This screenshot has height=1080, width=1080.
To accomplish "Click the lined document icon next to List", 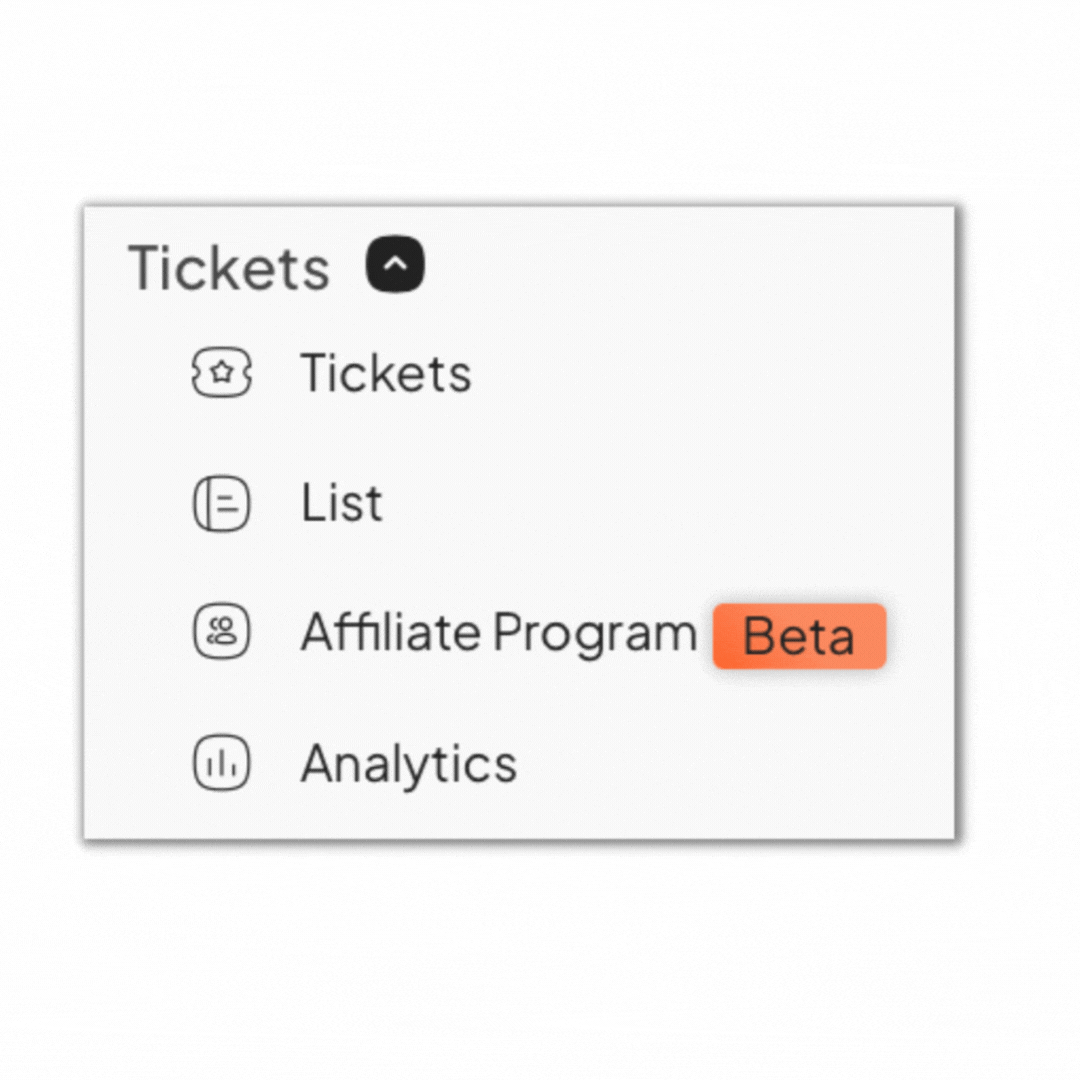I will tap(221, 503).
